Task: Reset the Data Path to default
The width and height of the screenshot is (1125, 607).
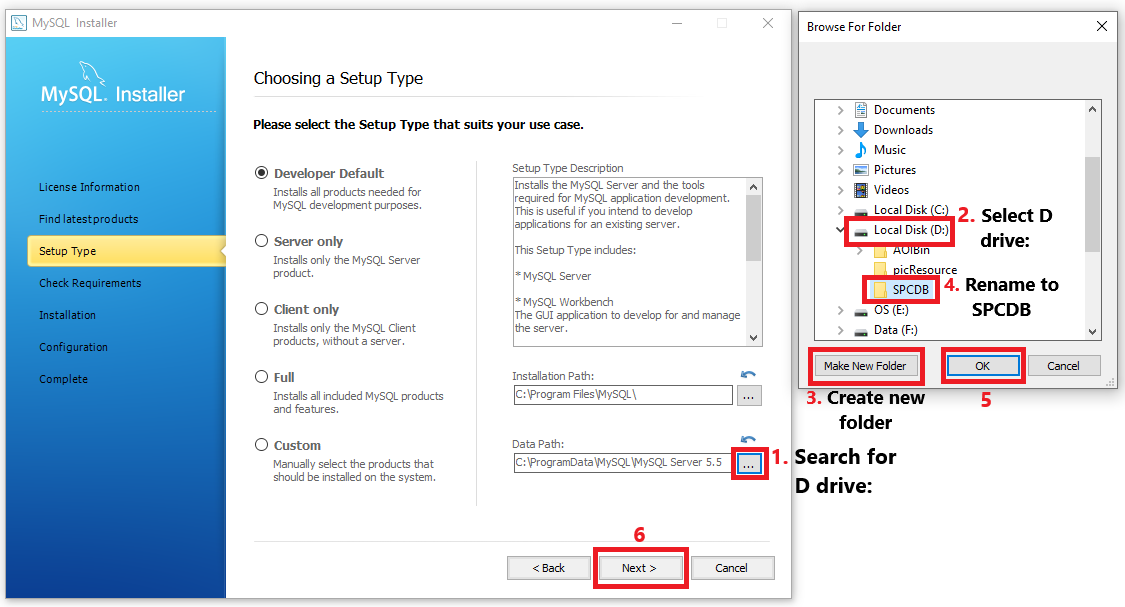Action: [x=748, y=439]
